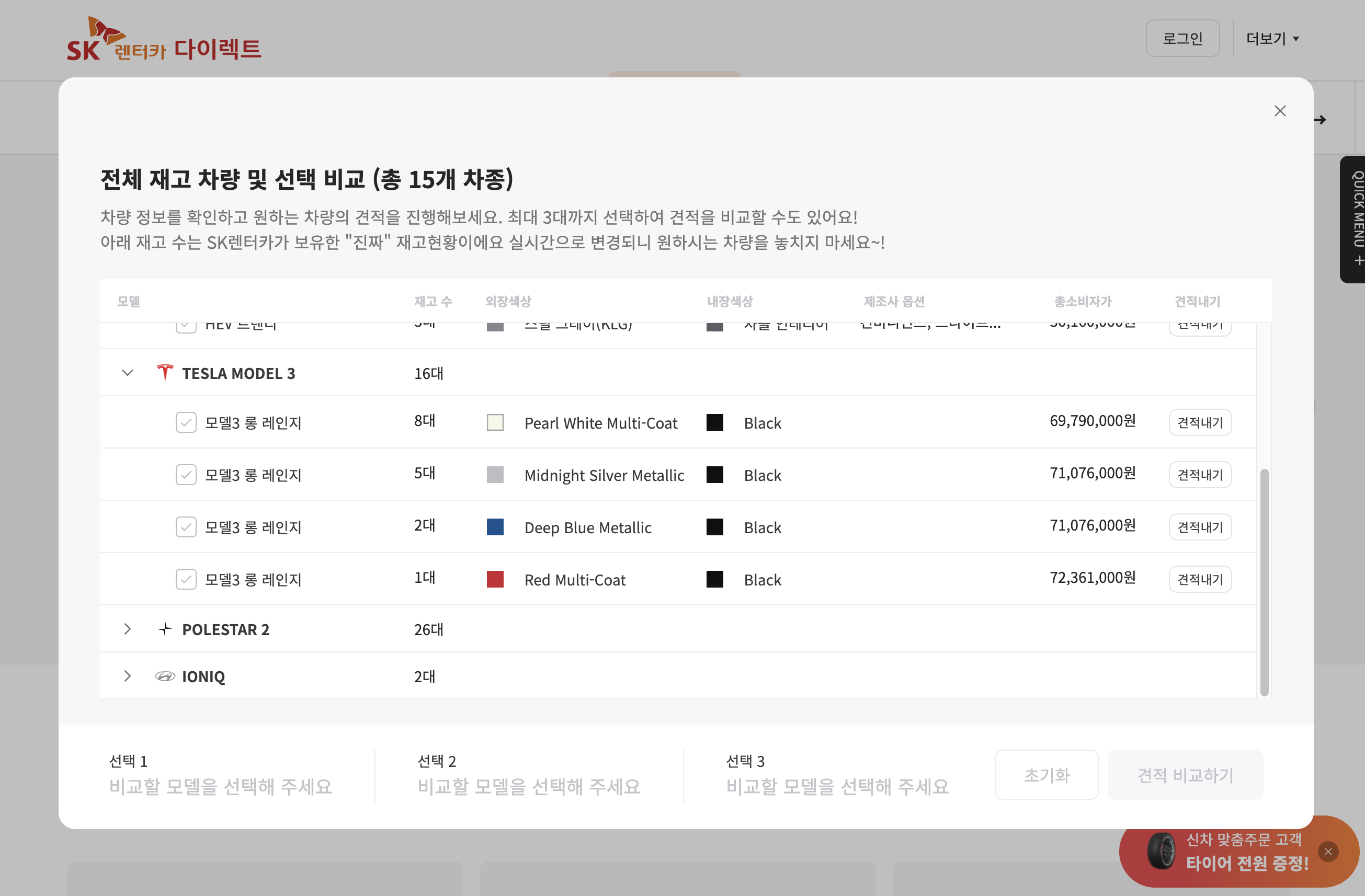
Task: Click the SK Rent-a-Car Direct logo
Action: [x=164, y=40]
